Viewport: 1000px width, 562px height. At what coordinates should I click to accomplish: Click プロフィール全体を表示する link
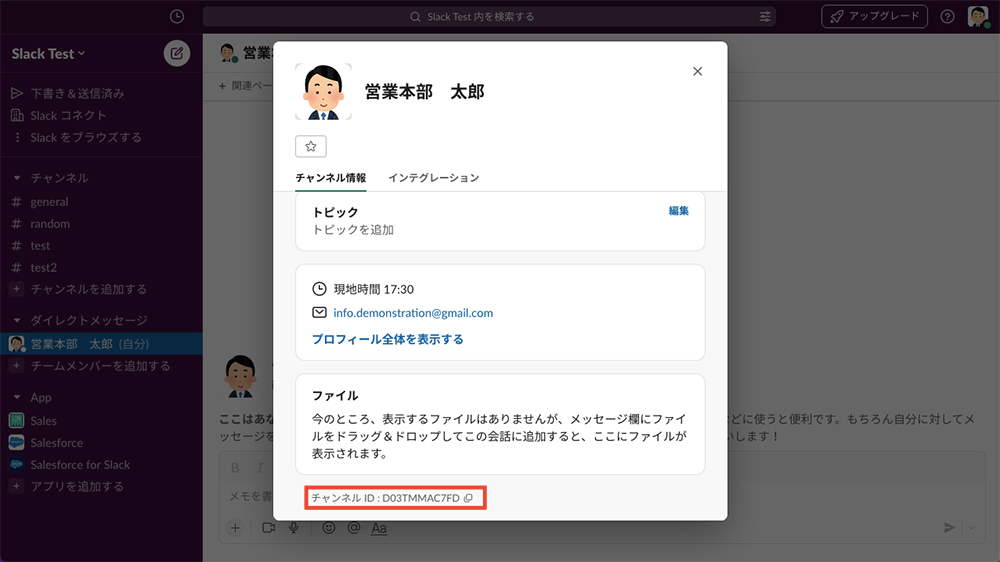pyautogui.click(x=388, y=339)
